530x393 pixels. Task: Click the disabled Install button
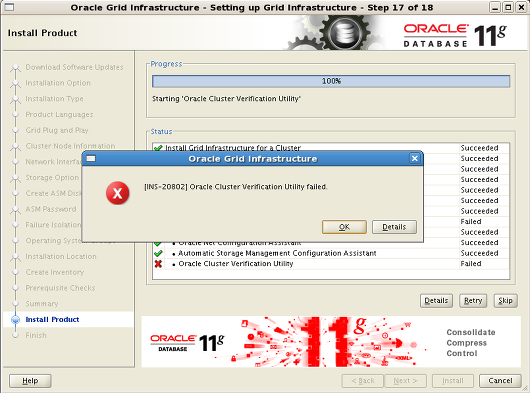(x=453, y=380)
